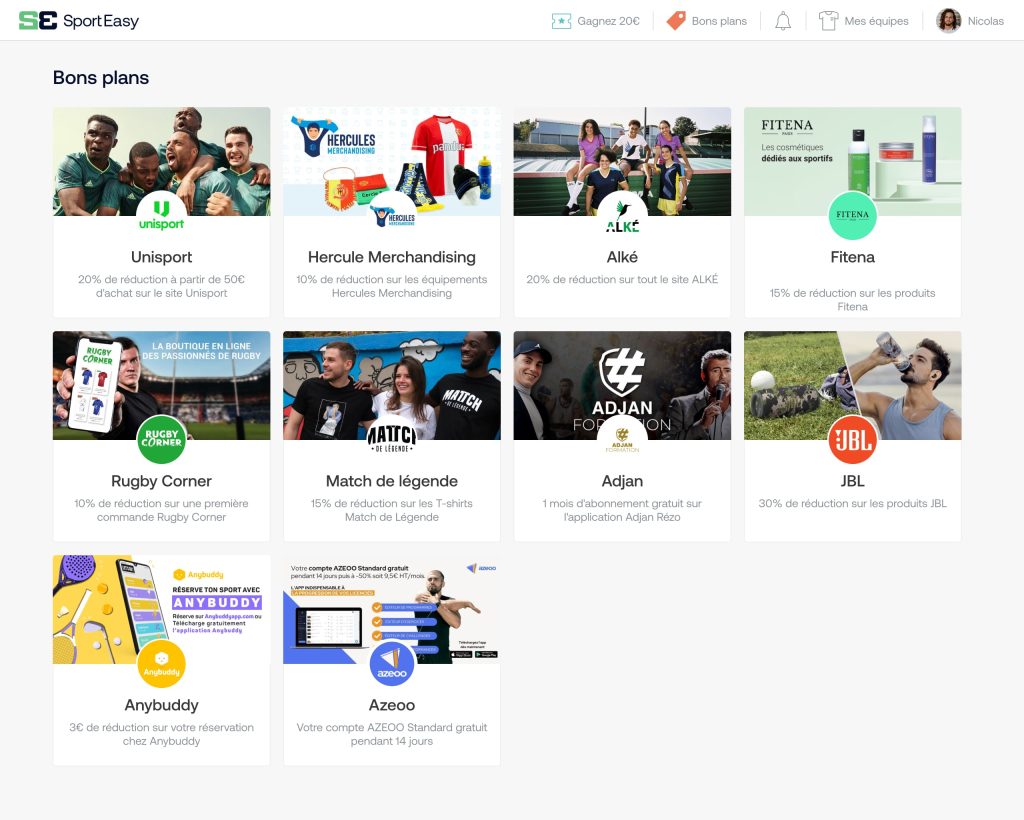Click Anybuddy yellow banner image

(x=161, y=609)
